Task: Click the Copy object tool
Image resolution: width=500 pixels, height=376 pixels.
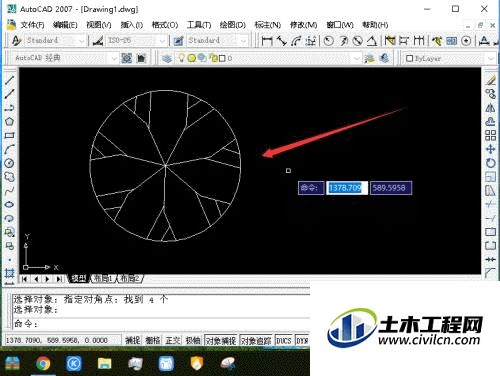Action: [x=490, y=94]
